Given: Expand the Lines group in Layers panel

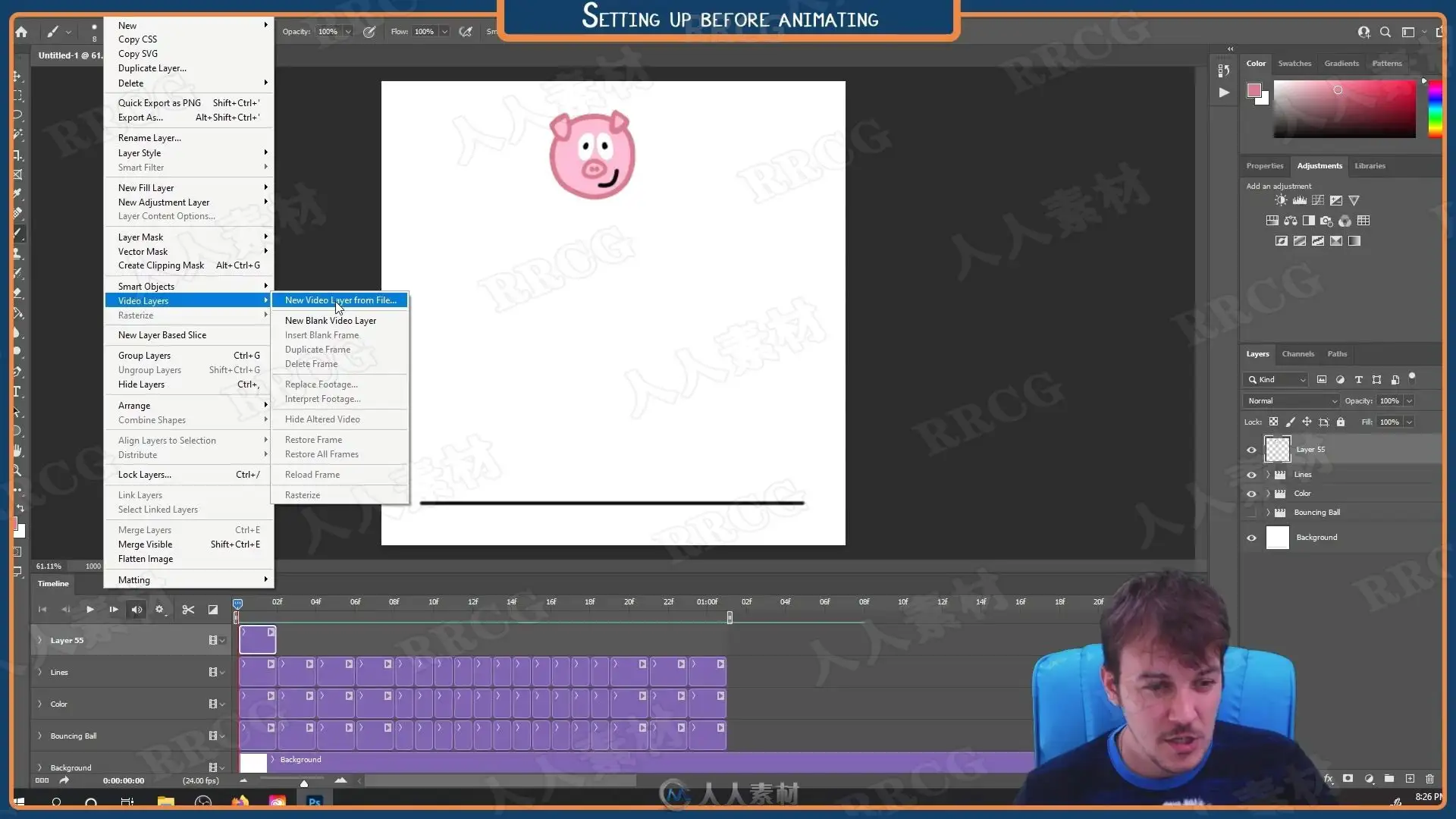Looking at the screenshot, I should pyautogui.click(x=1267, y=475).
